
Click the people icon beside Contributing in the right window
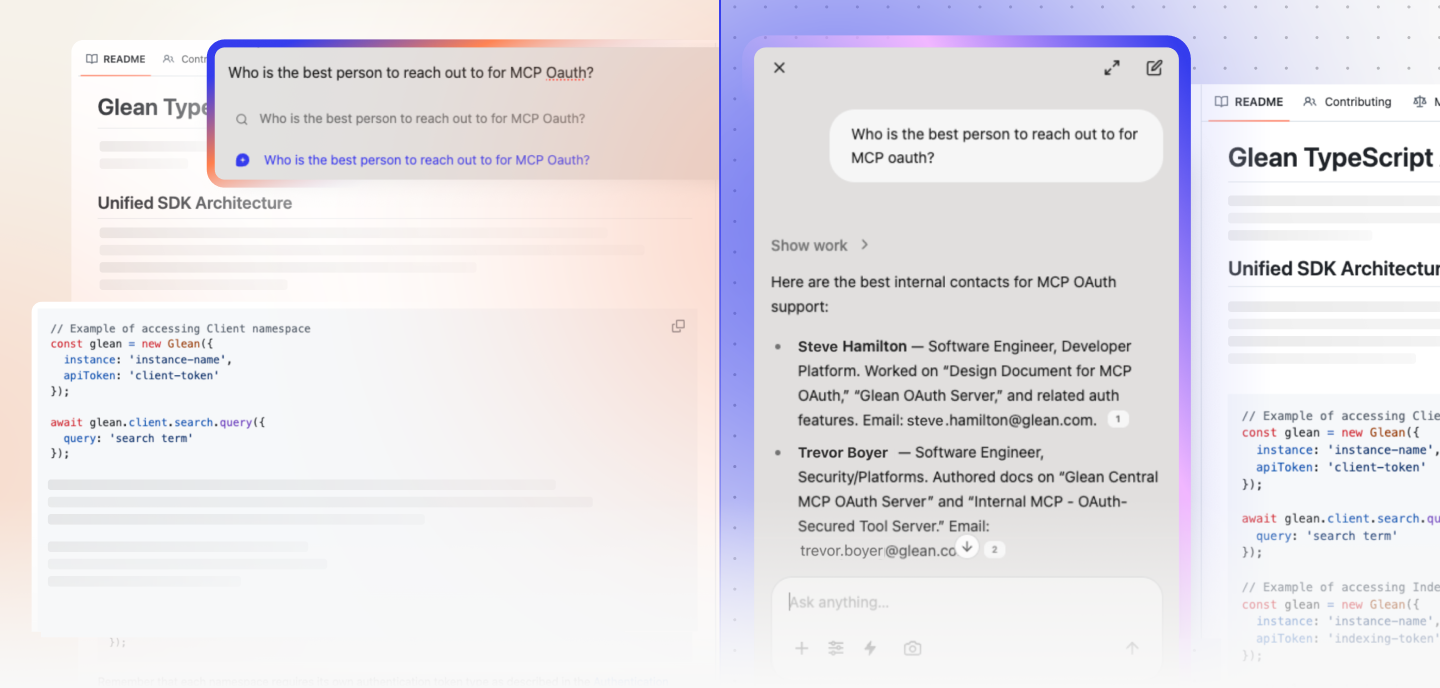(x=1310, y=102)
